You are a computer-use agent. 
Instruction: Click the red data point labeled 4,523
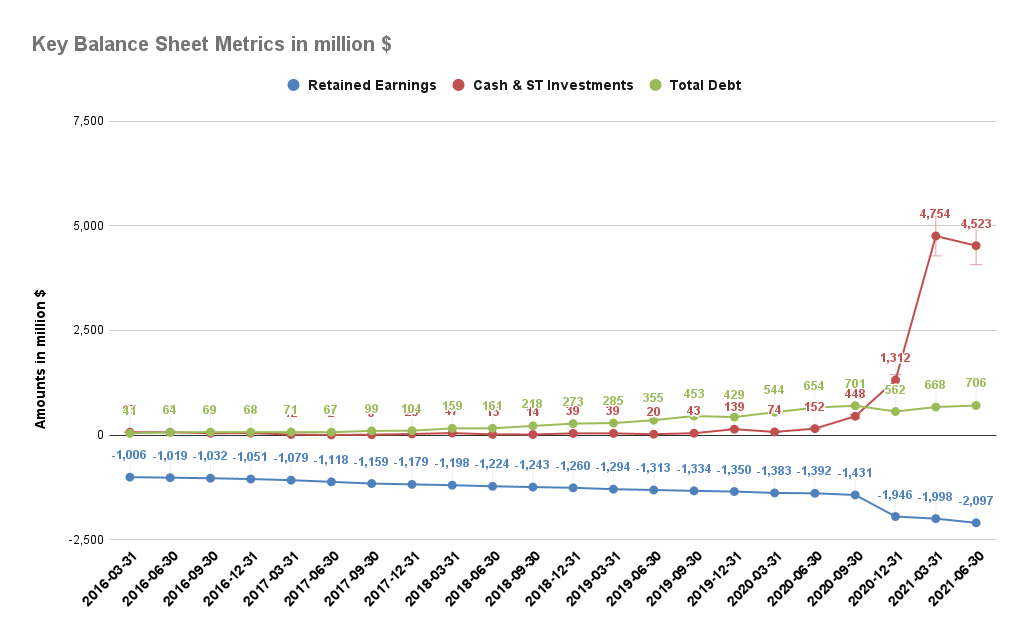975,244
